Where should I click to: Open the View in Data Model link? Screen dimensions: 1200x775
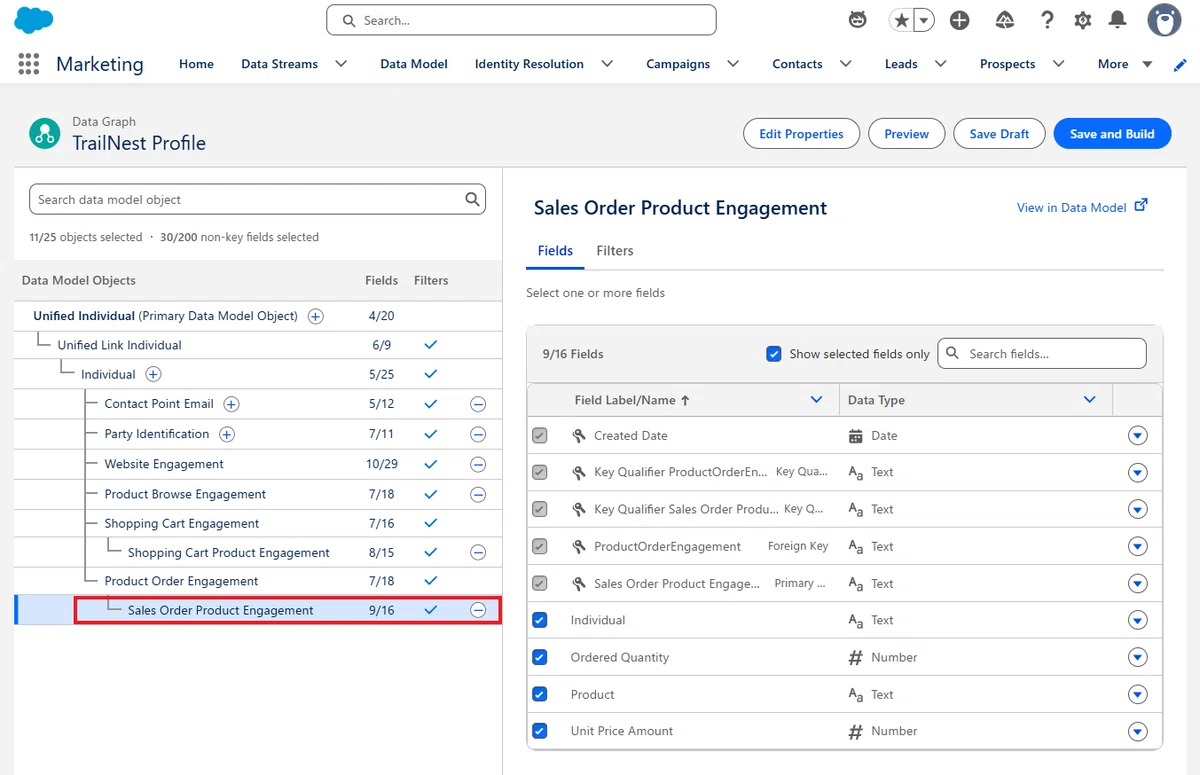pos(1082,207)
